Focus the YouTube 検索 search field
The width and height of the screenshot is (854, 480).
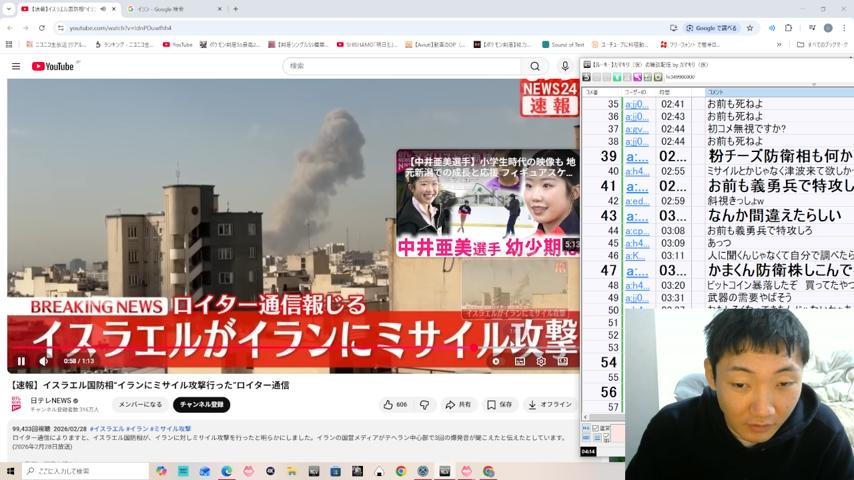402,66
